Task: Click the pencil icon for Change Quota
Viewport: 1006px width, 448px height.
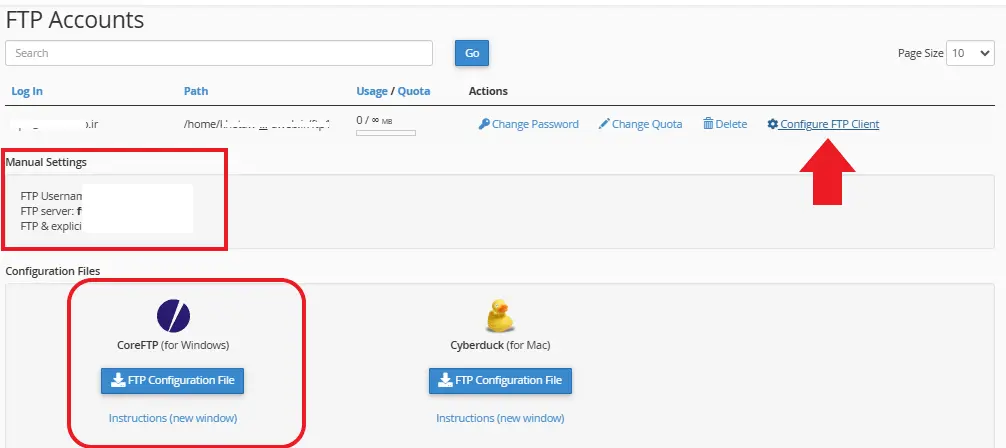Action: 604,124
